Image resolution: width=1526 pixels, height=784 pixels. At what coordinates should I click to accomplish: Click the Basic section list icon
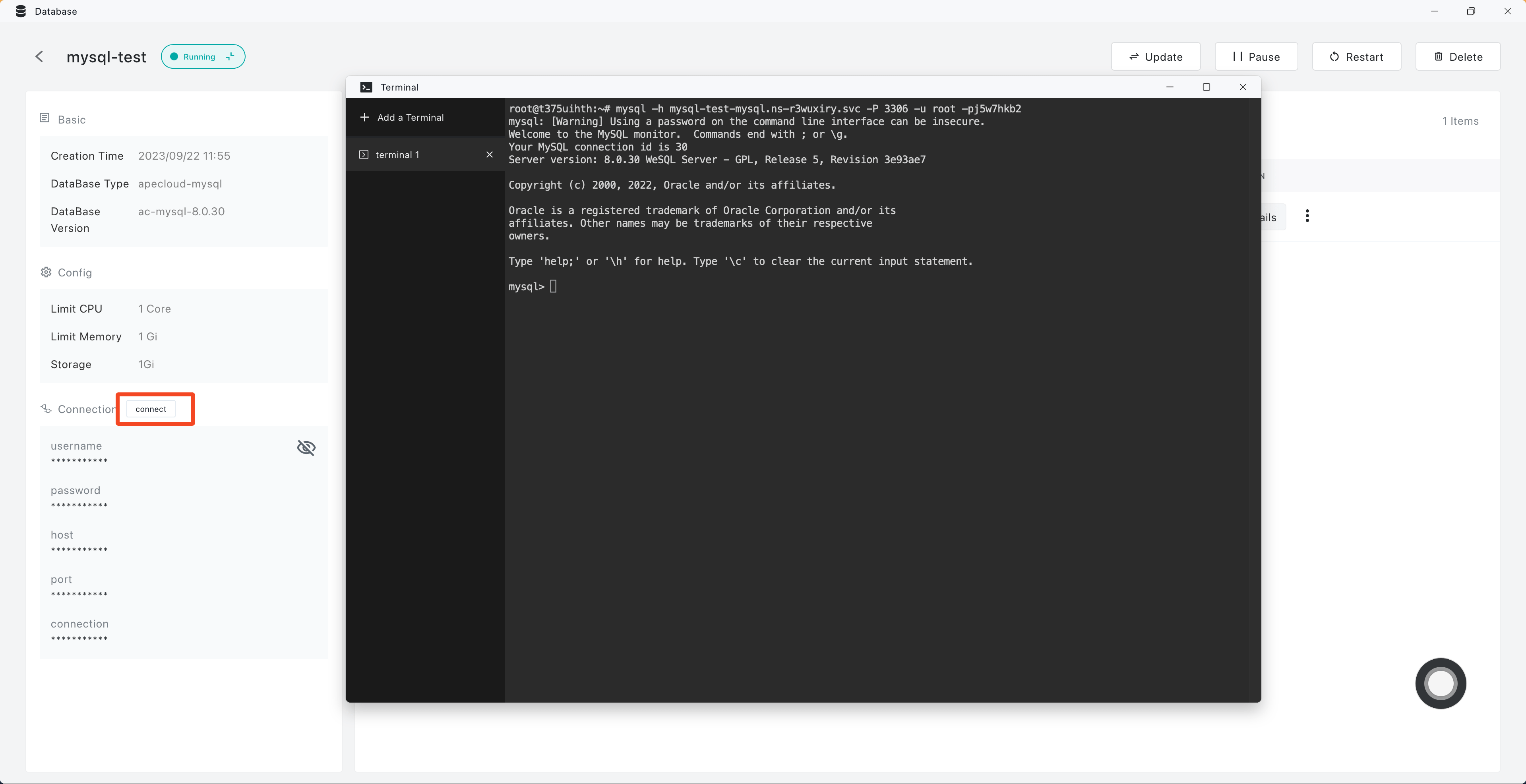click(45, 118)
